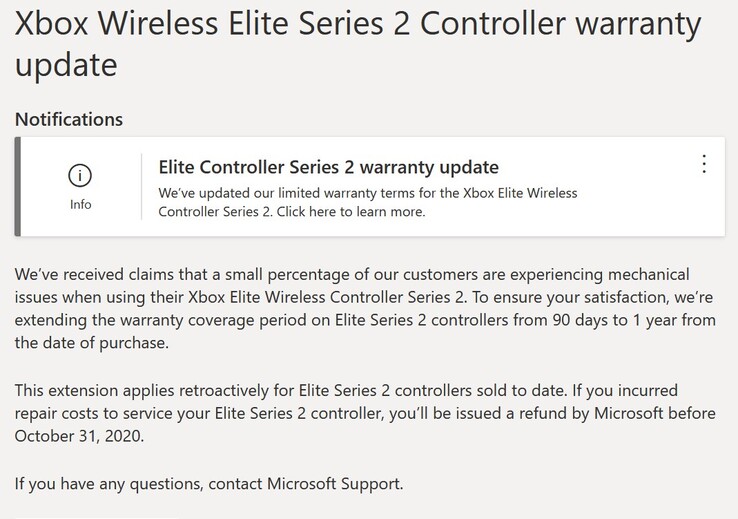Select the "We've updated our limited warranty" notification text
This screenshot has width=738, height=519.
click(x=367, y=192)
